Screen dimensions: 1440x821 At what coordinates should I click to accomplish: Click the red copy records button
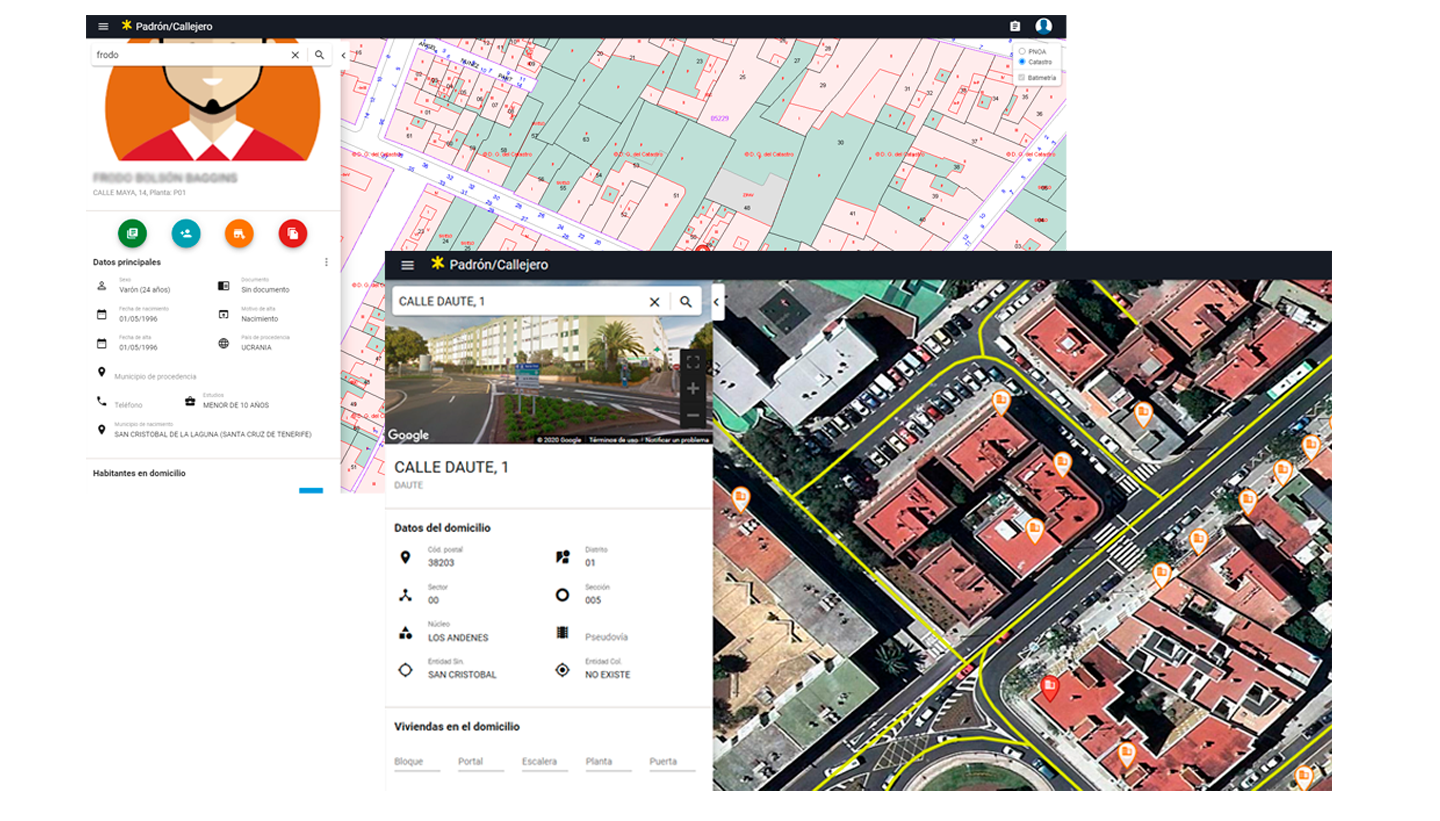[293, 233]
